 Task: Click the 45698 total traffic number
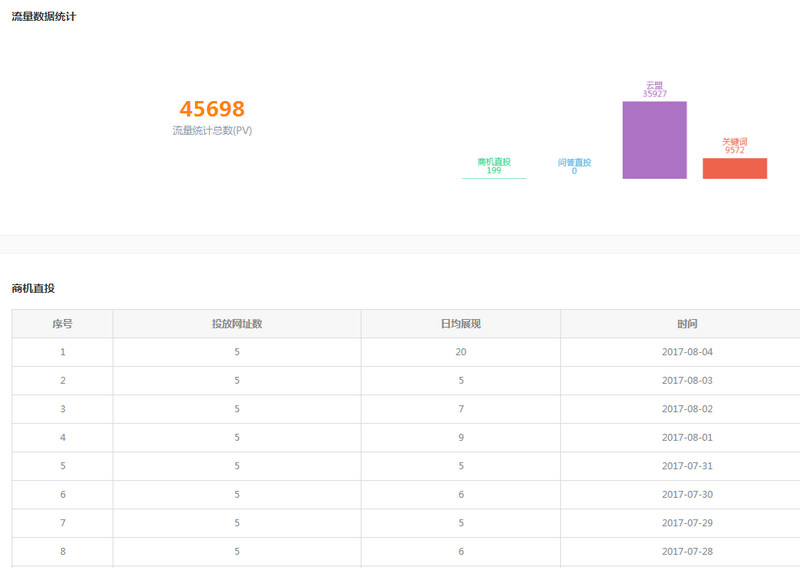coord(212,109)
